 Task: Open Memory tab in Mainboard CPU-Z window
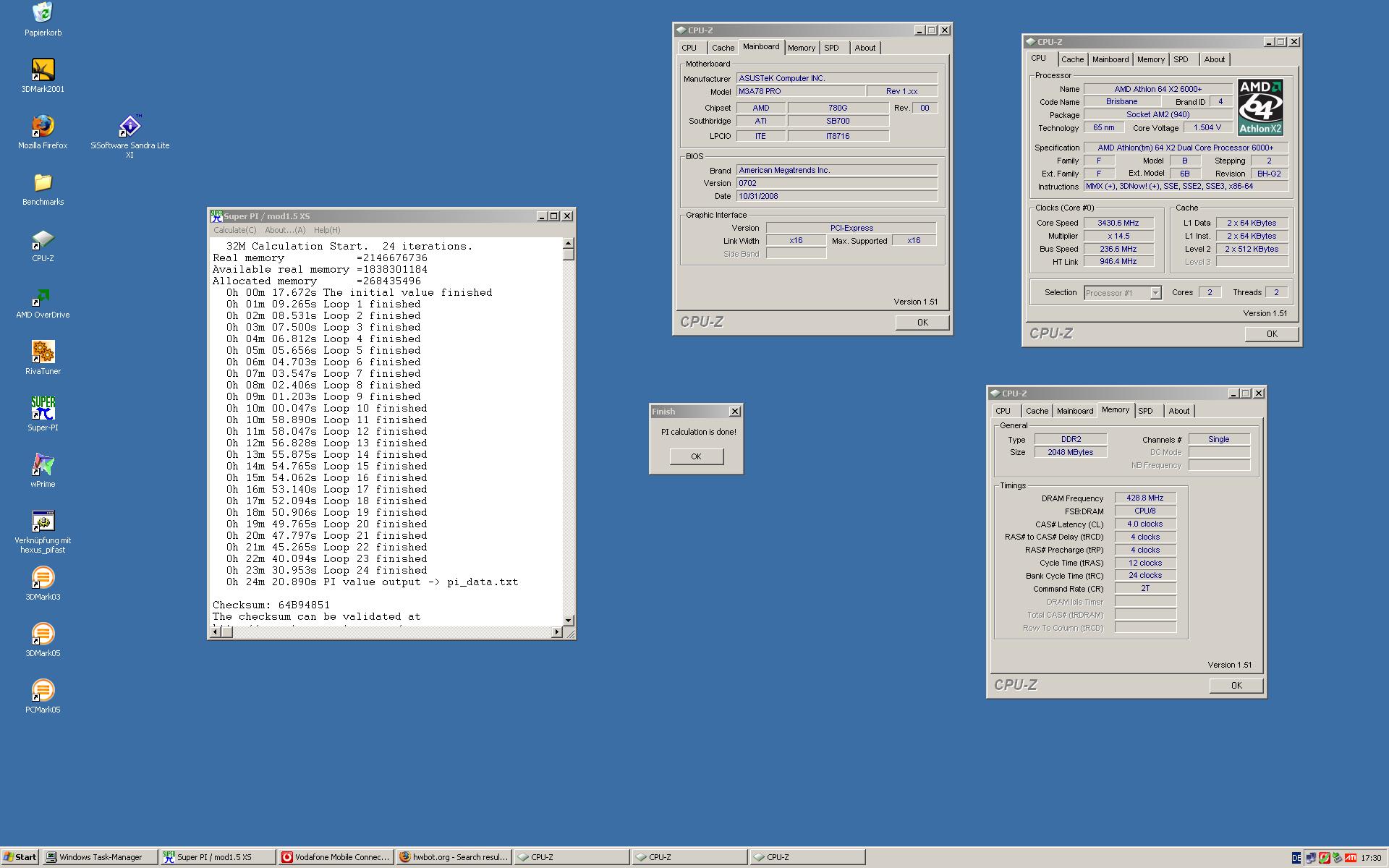(802, 48)
